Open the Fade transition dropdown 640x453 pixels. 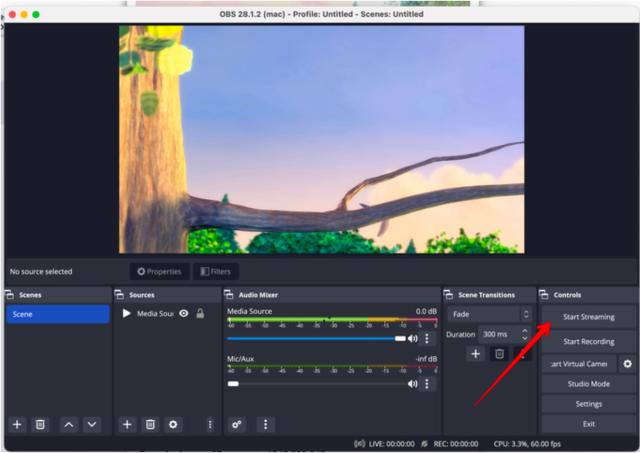pos(490,314)
